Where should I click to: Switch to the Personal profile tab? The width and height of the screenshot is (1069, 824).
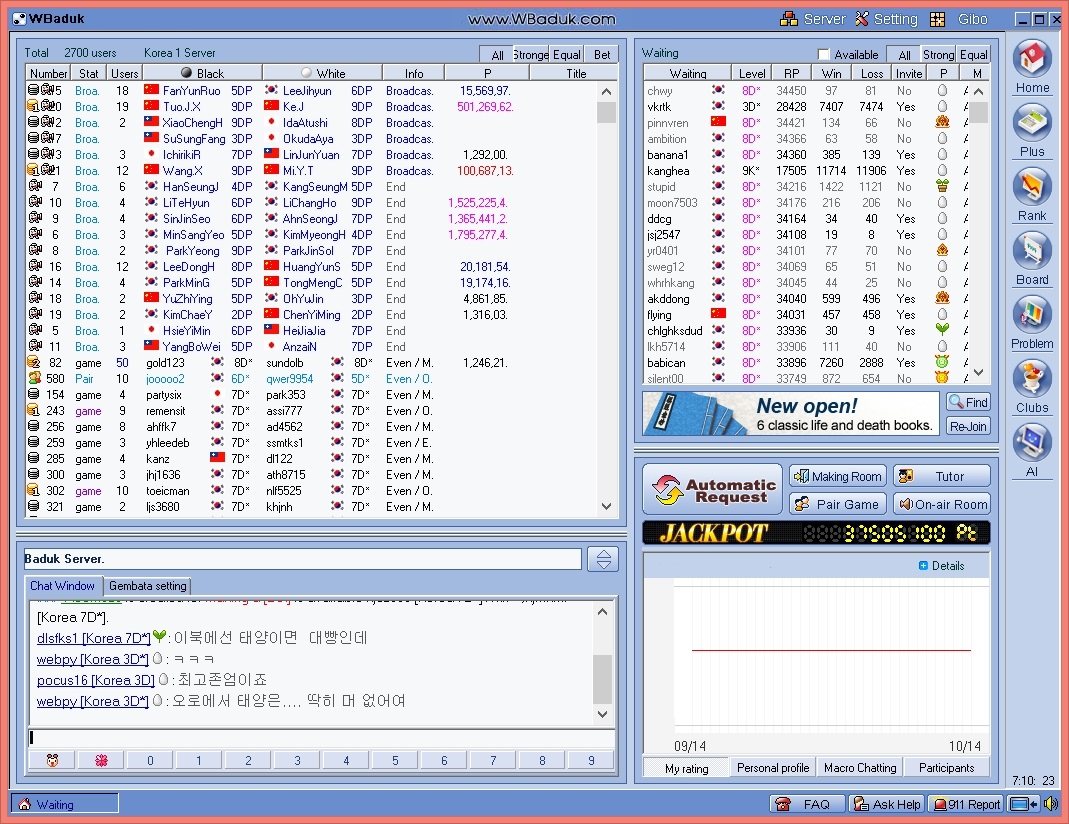773,768
